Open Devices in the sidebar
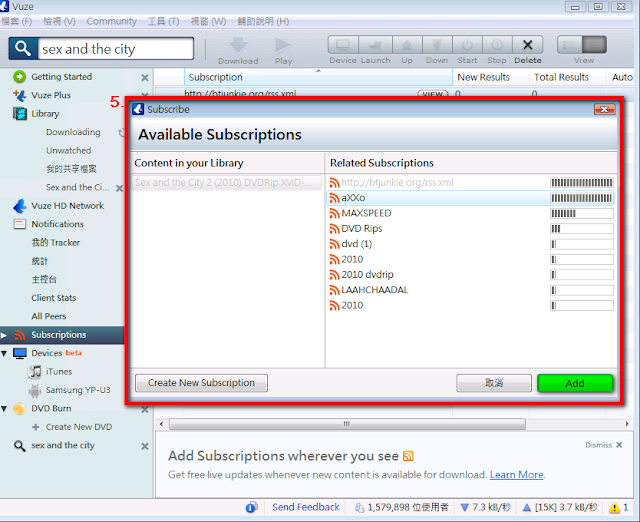This screenshot has height=522, width=640. tap(47, 353)
